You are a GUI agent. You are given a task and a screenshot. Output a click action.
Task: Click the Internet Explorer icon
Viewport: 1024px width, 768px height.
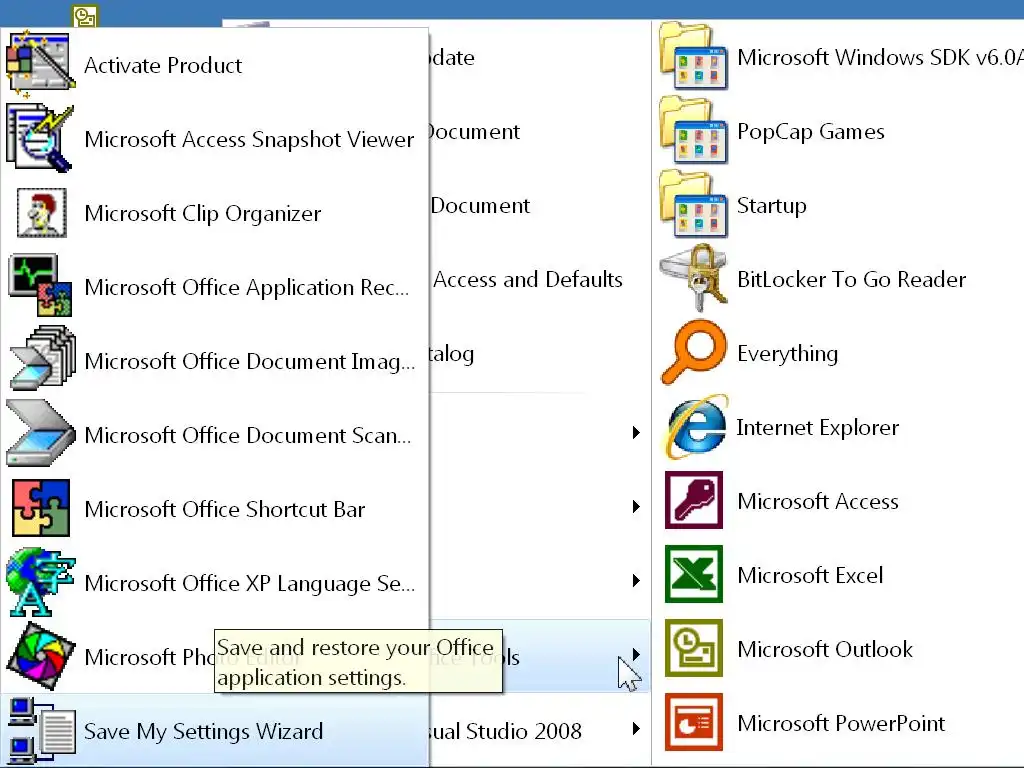(696, 426)
